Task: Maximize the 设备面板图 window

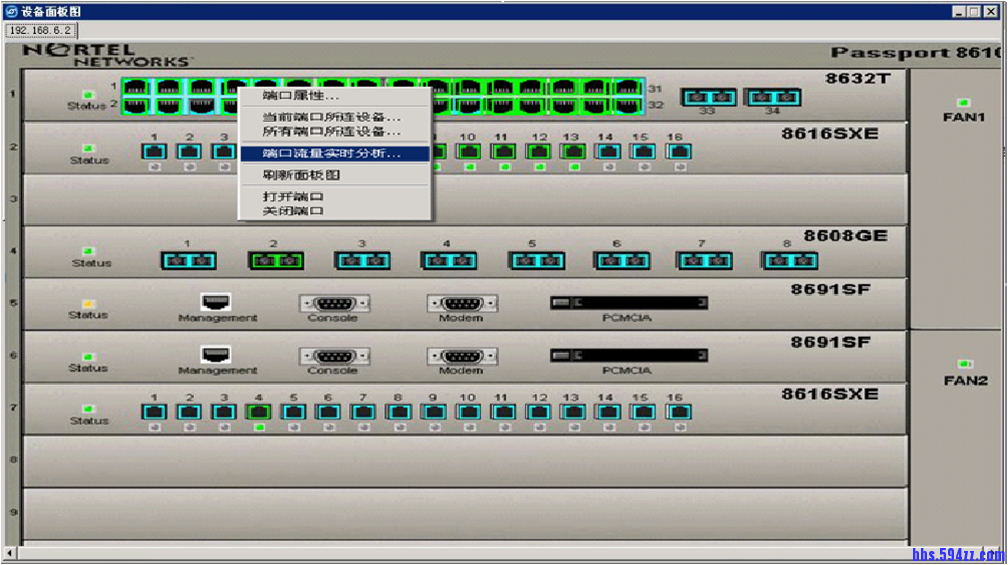Action: (974, 11)
